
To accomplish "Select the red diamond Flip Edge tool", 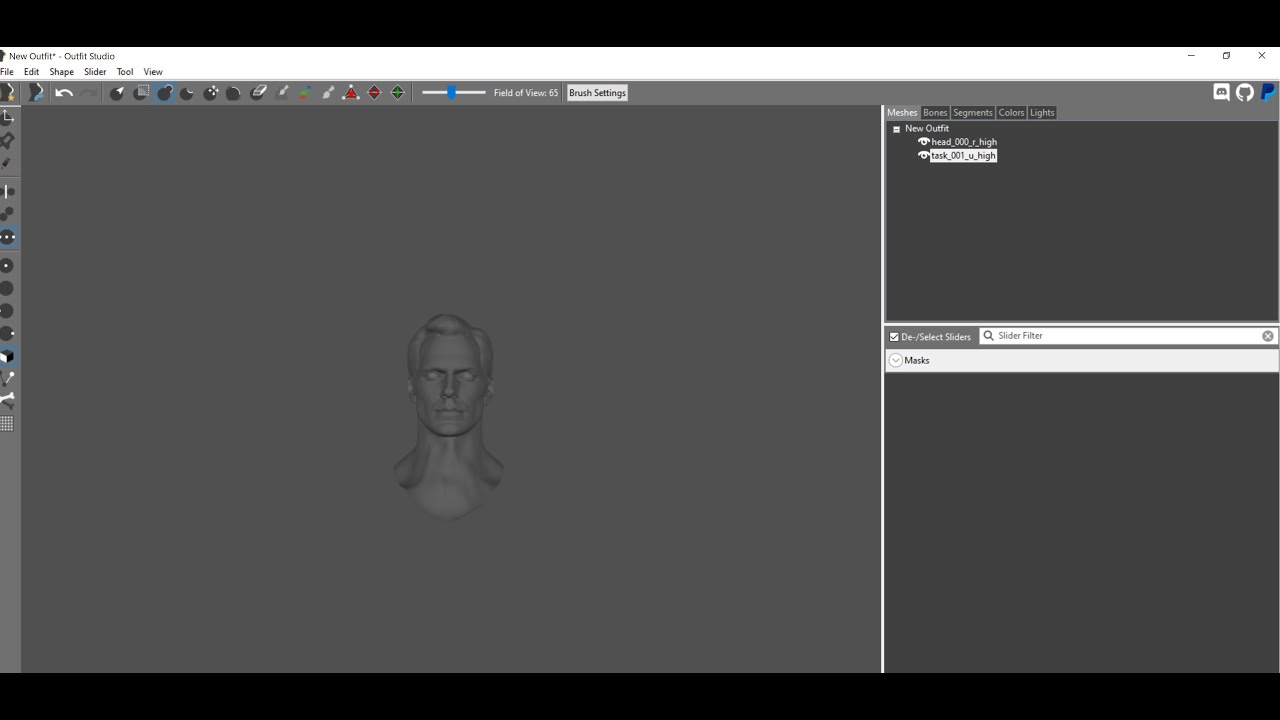I will (x=375, y=93).
